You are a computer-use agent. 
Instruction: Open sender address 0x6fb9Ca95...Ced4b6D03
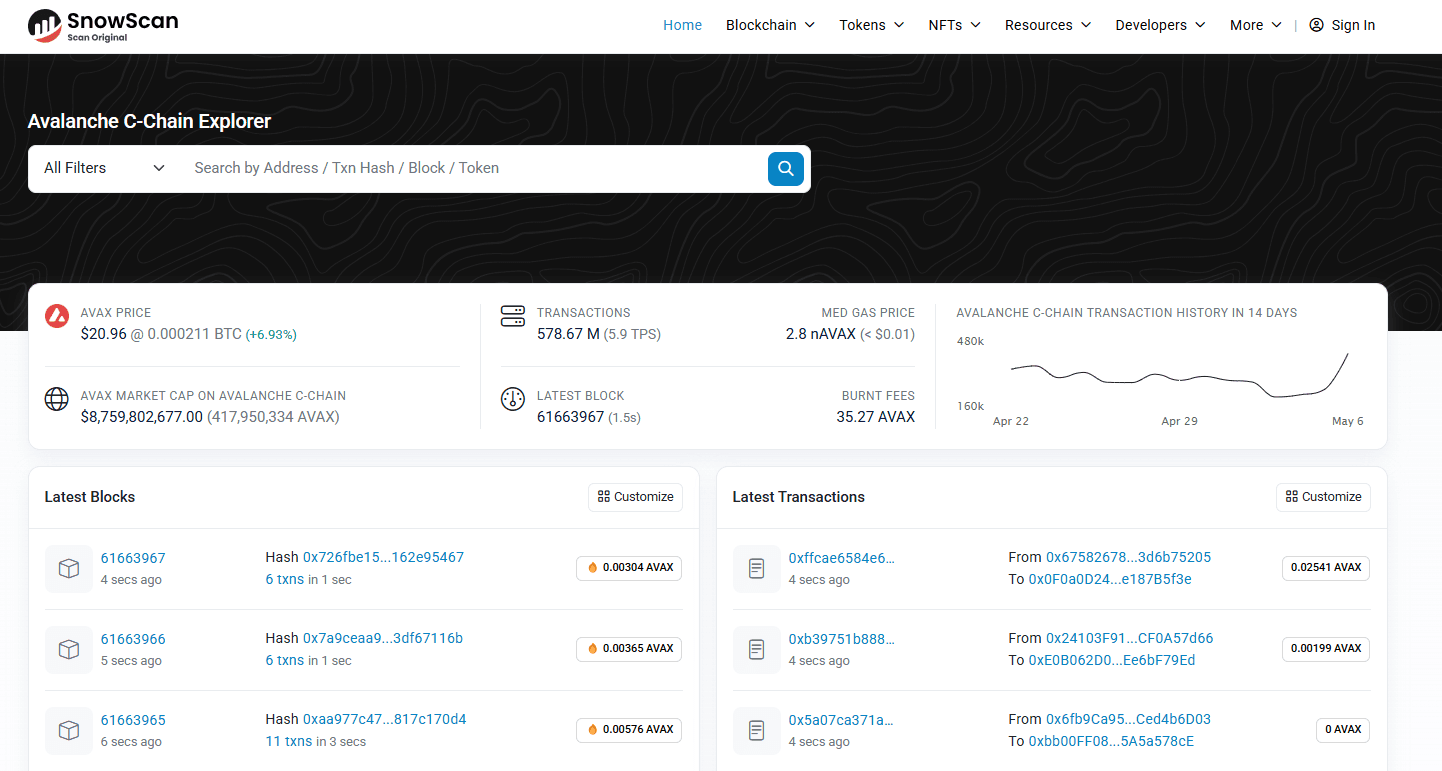(1128, 719)
